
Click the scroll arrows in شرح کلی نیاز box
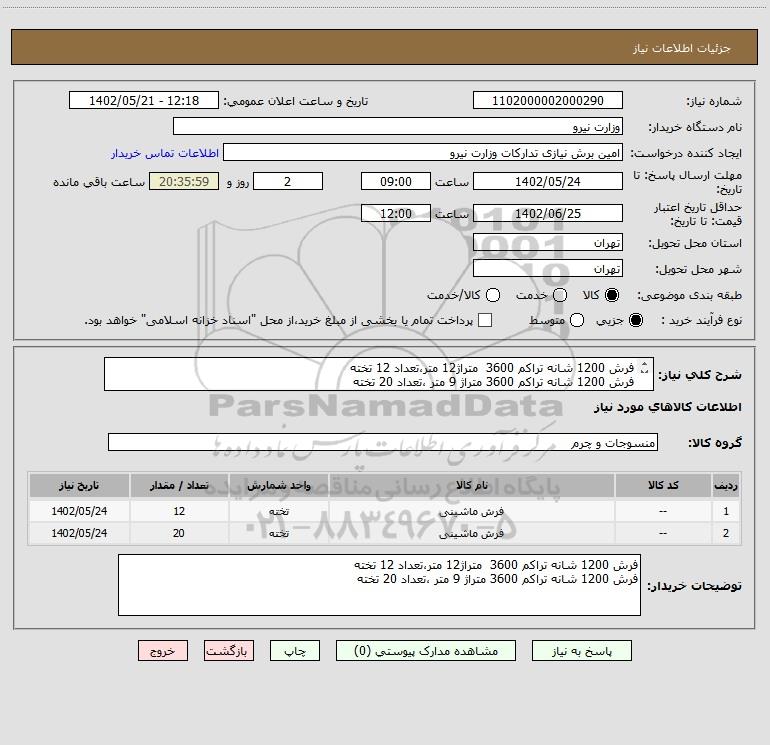tap(645, 367)
